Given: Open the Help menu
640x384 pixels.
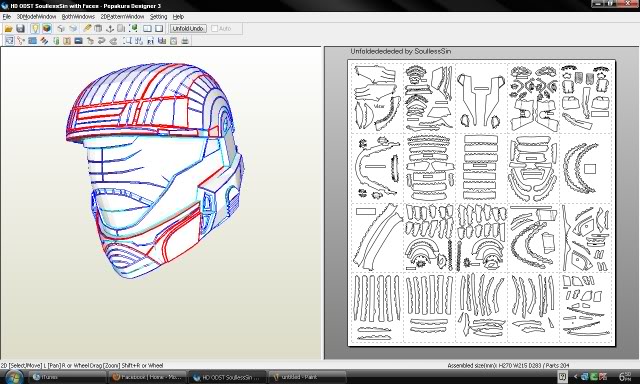Looking at the screenshot, I should click(178, 17).
